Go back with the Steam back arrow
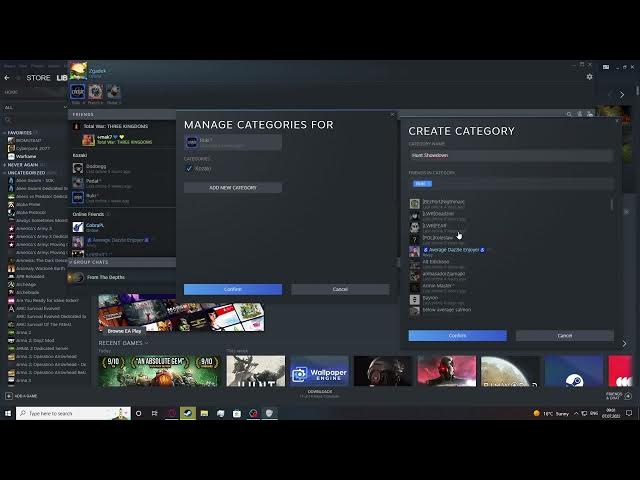 point(7,78)
